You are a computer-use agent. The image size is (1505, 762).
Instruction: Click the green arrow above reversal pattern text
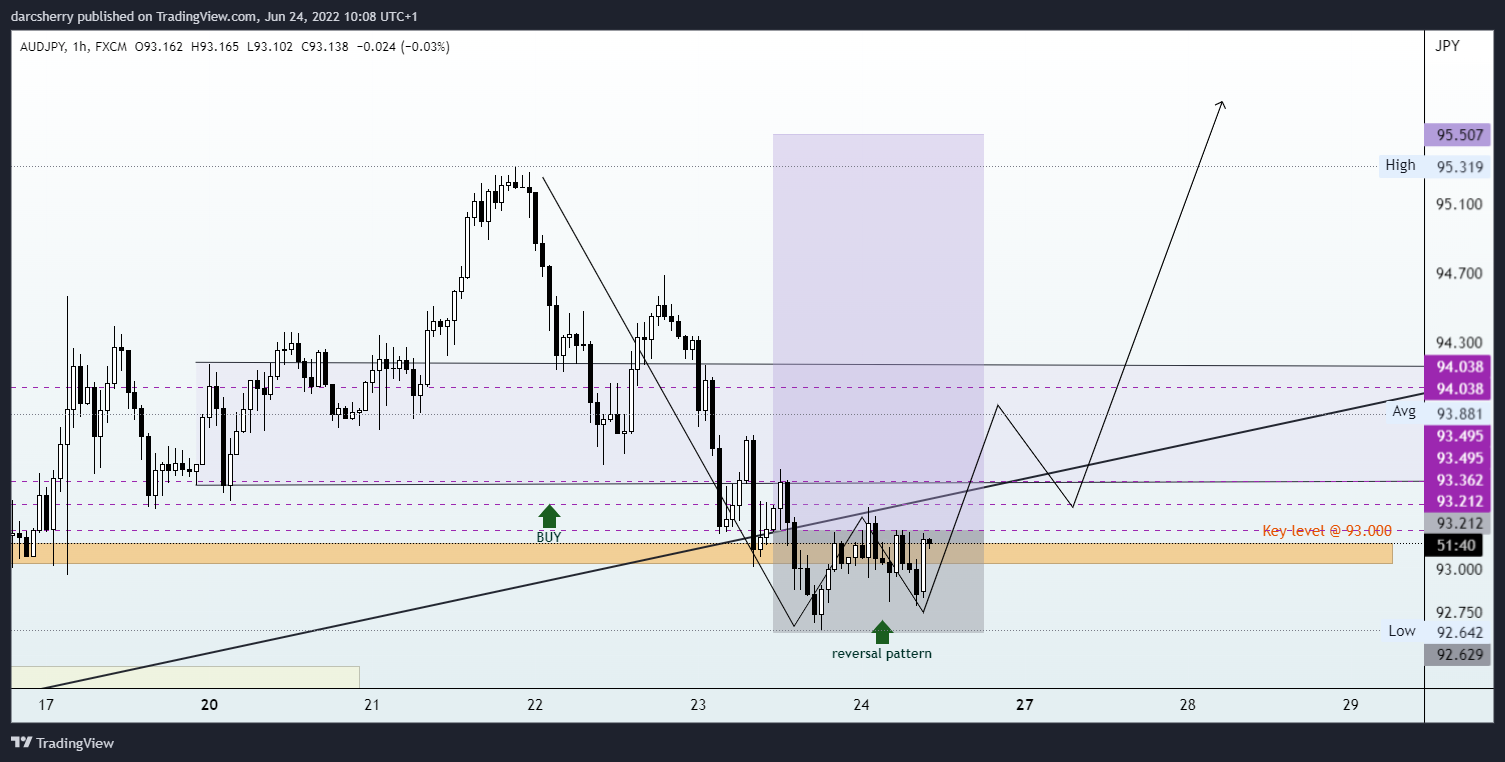pyautogui.click(x=882, y=632)
